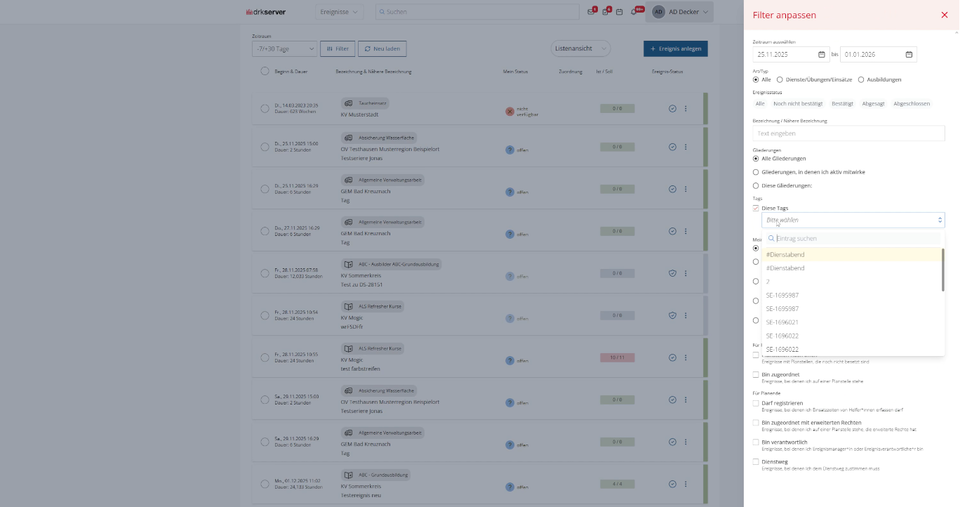Image resolution: width=960 pixels, height=507 pixels.
Task: Uncheck the Diese Tags checkbox
Action: [x=756, y=208]
